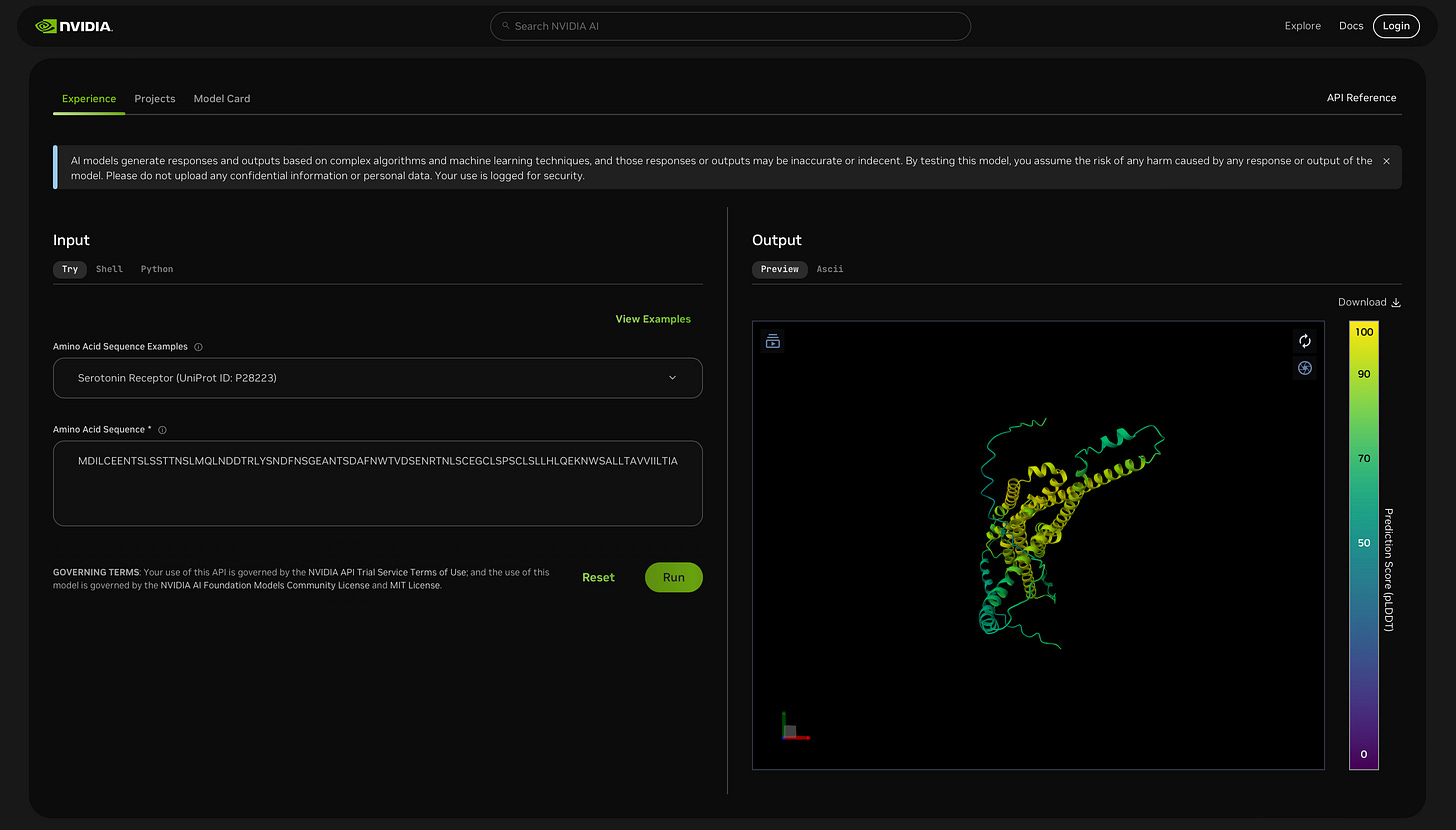Click the 90 label on color scale
The height and width of the screenshot is (830, 1456).
(1364, 374)
